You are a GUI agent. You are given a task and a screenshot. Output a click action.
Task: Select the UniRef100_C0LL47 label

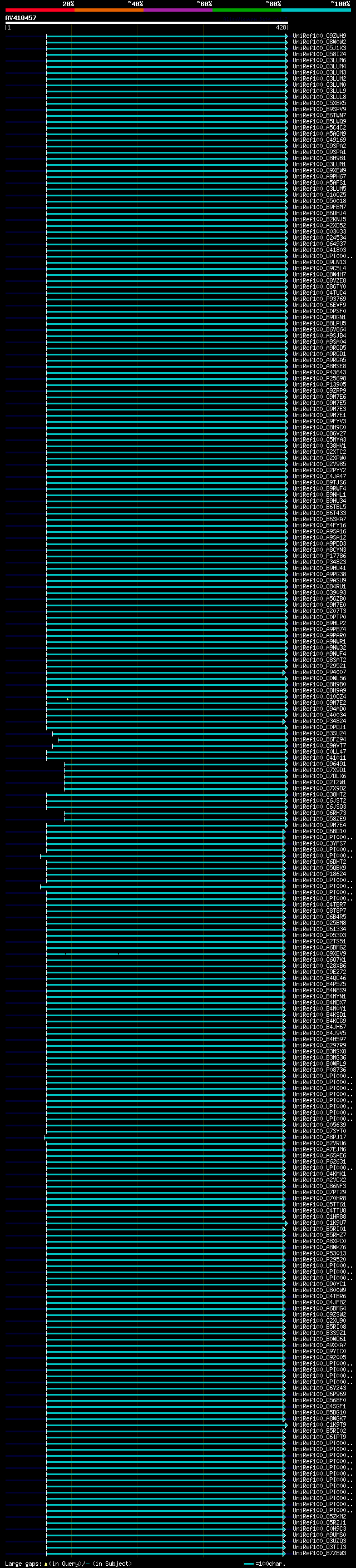[x=319, y=752]
